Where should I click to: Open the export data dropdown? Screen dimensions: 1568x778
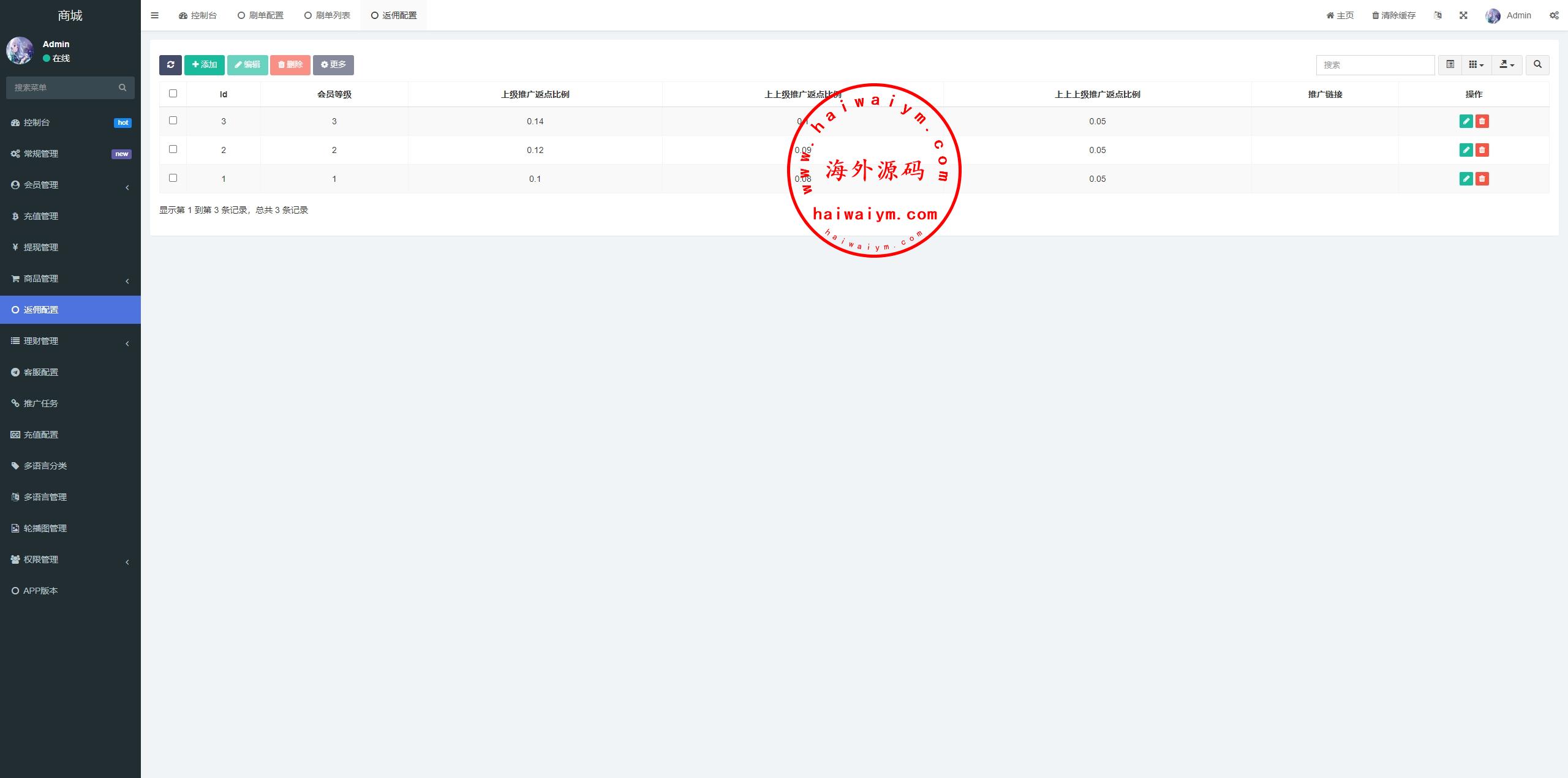click(1506, 65)
